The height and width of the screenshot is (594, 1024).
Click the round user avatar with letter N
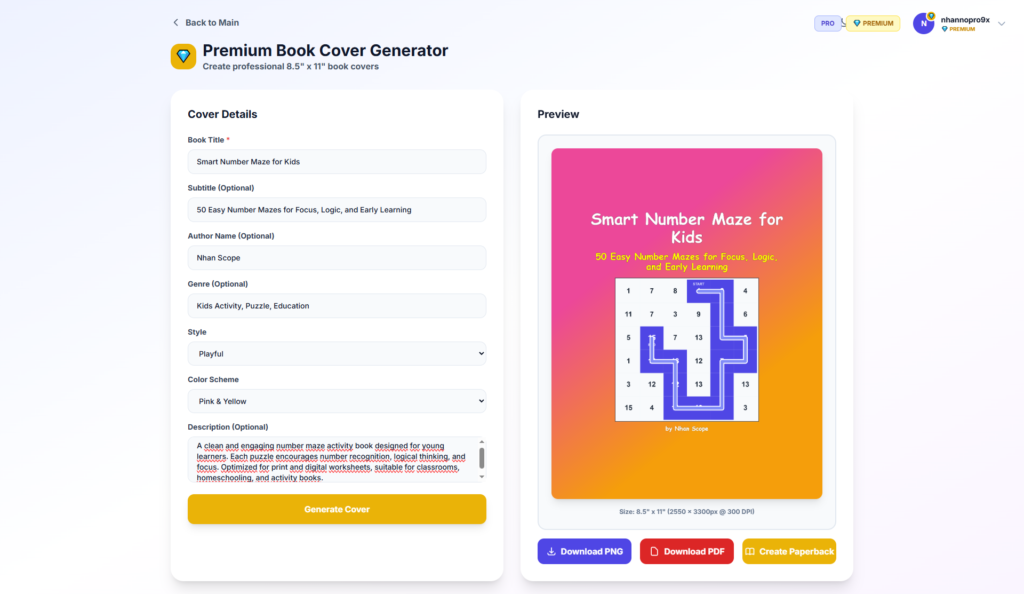tap(923, 23)
